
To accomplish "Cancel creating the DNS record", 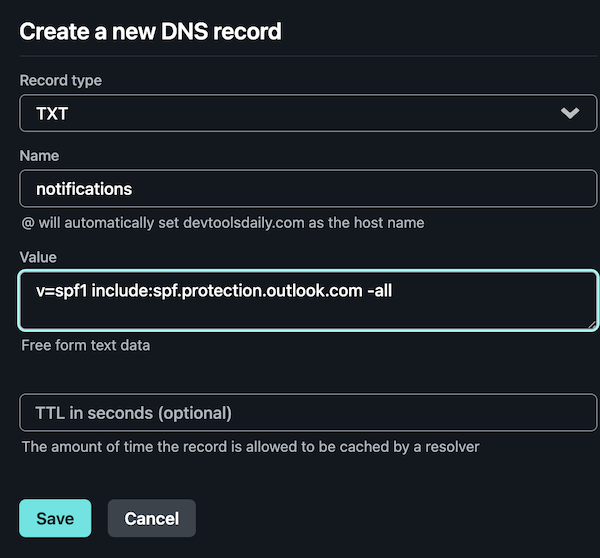I will click(x=151, y=518).
